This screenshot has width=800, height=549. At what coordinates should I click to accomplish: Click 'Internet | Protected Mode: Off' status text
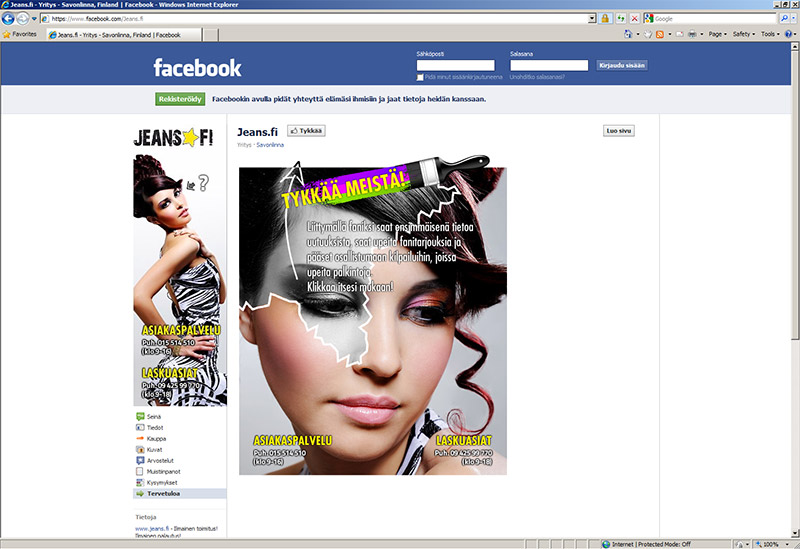pos(652,544)
